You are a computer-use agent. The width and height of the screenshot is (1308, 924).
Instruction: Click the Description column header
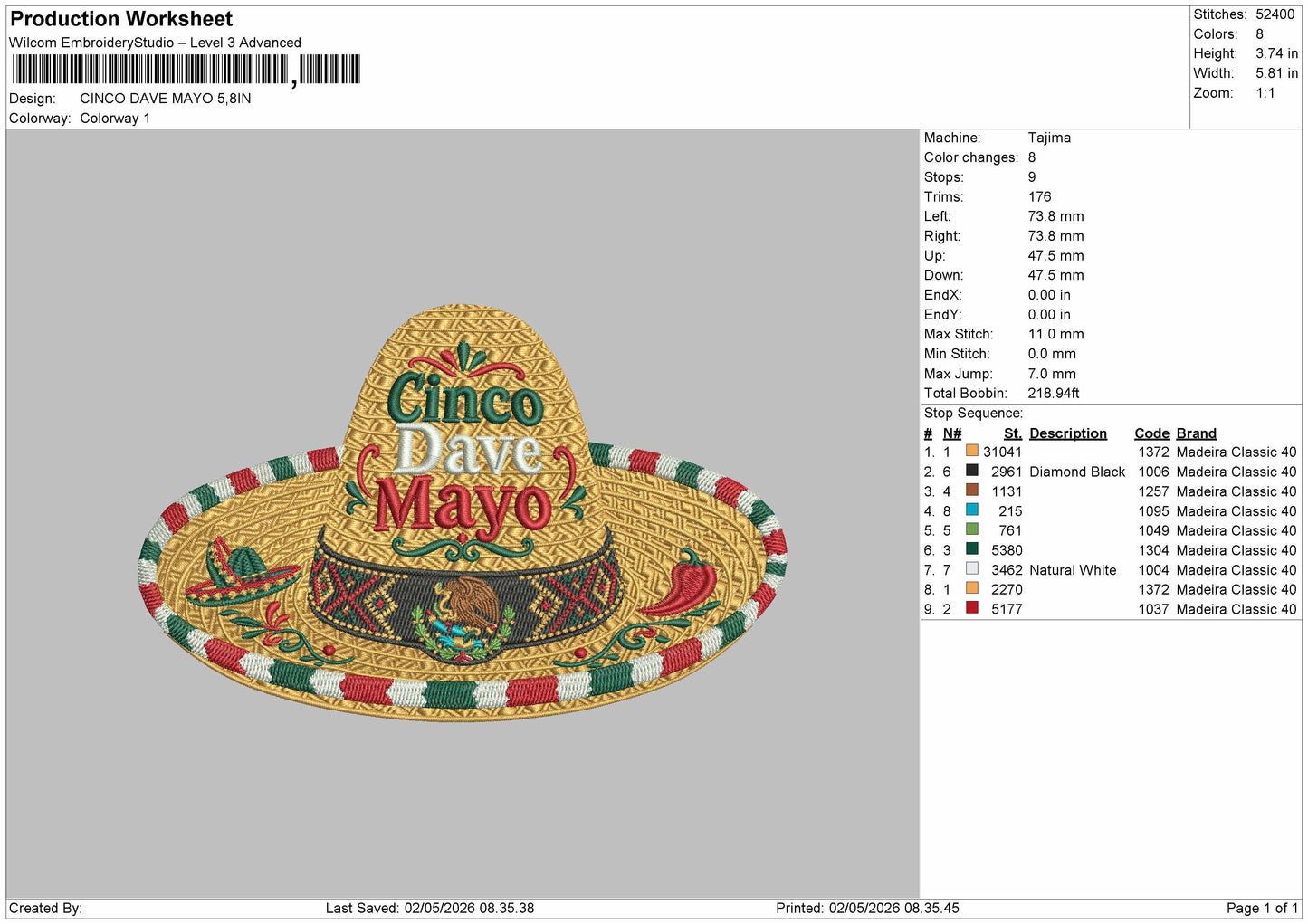pyautogui.click(x=1068, y=433)
